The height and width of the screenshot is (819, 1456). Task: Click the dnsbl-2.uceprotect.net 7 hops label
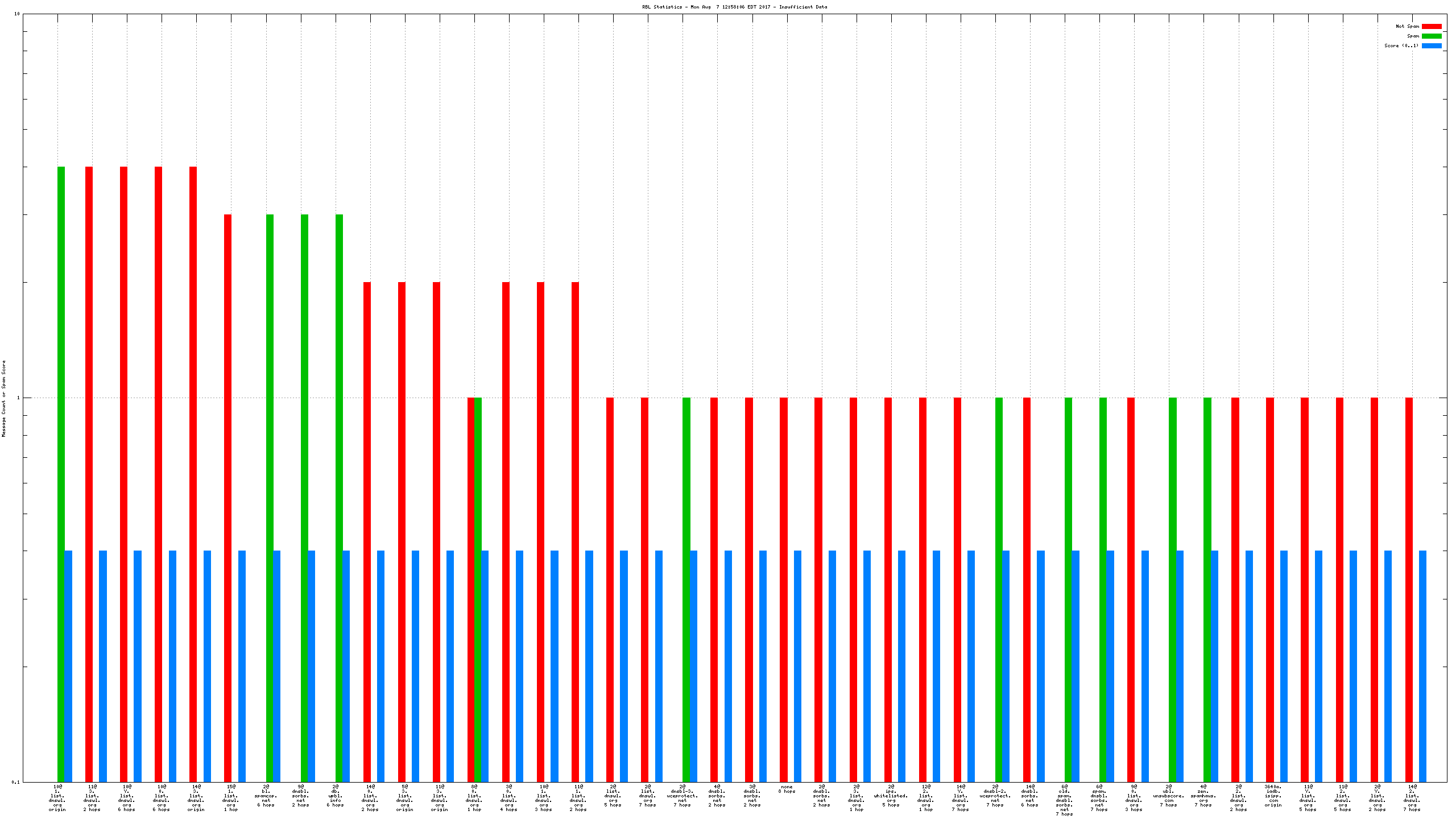(x=995, y=796)
